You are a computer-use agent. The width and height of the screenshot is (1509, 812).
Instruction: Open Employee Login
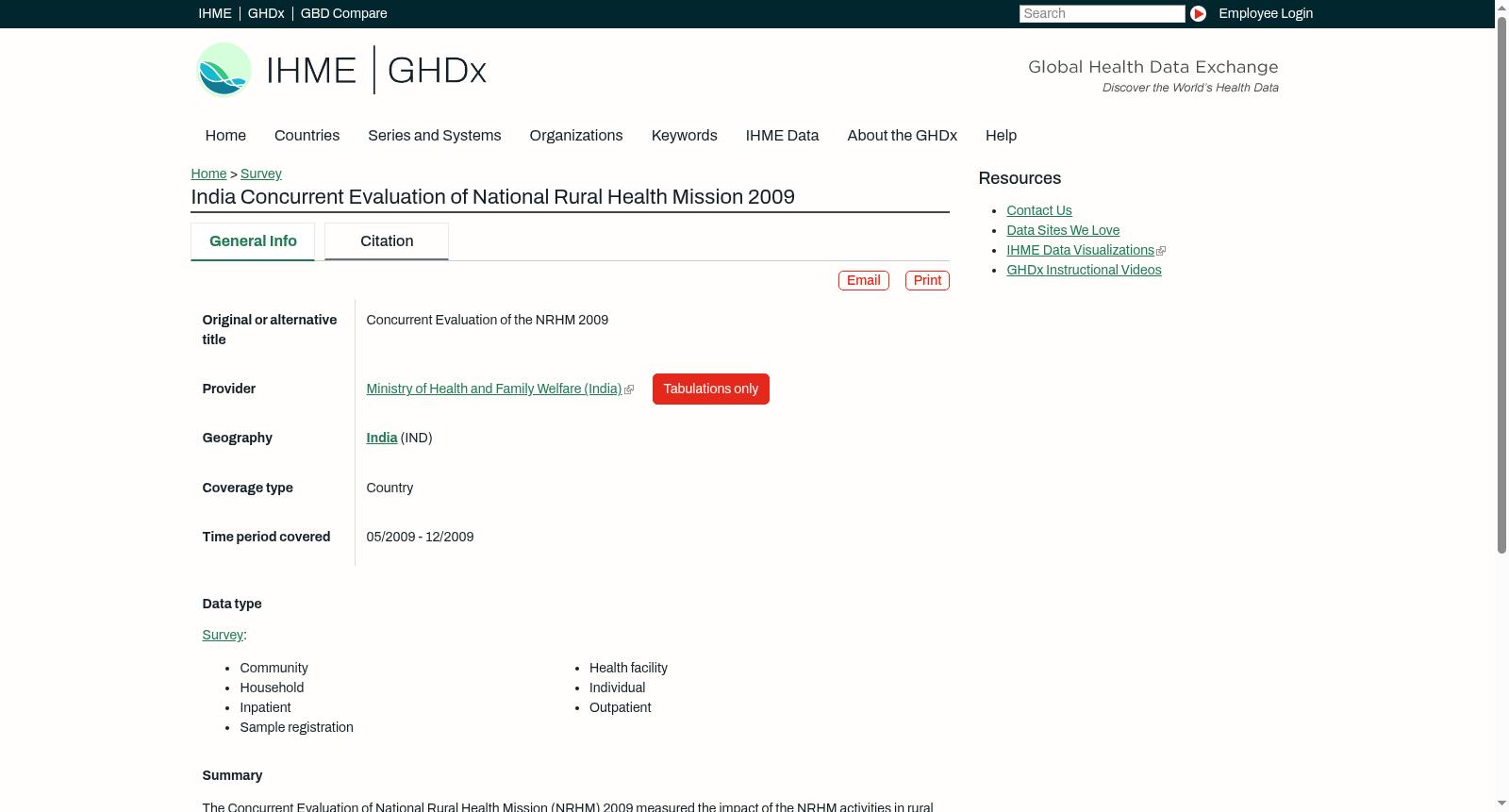coord(1266,13)
